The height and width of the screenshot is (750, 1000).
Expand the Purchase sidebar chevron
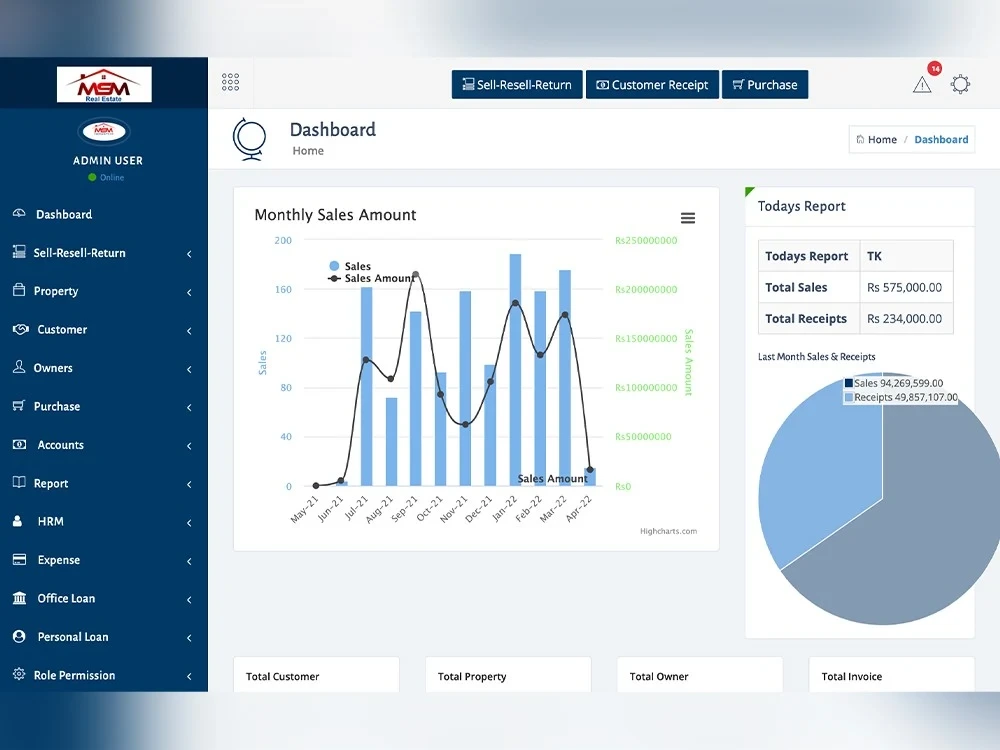click(x=189, y=408)
